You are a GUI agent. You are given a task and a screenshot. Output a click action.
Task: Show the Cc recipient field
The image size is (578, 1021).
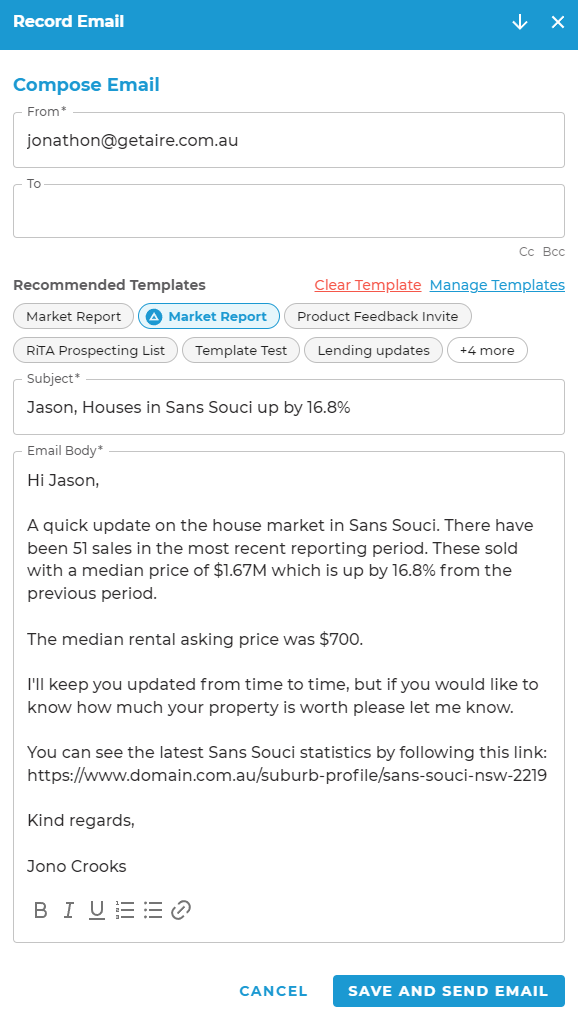point(527,252)
